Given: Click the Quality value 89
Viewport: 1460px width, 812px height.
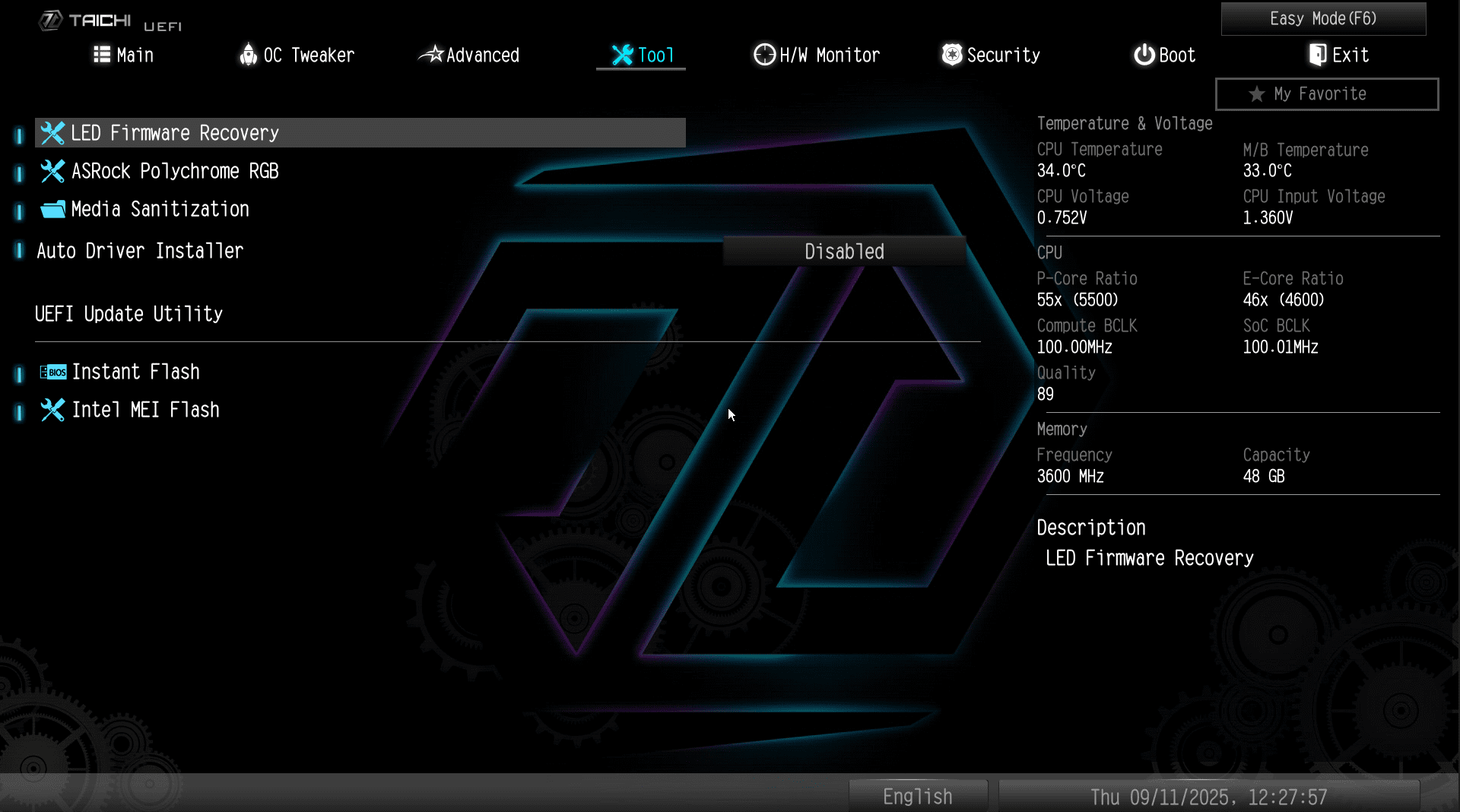Looking at the screenshot, I should 1046,395.
